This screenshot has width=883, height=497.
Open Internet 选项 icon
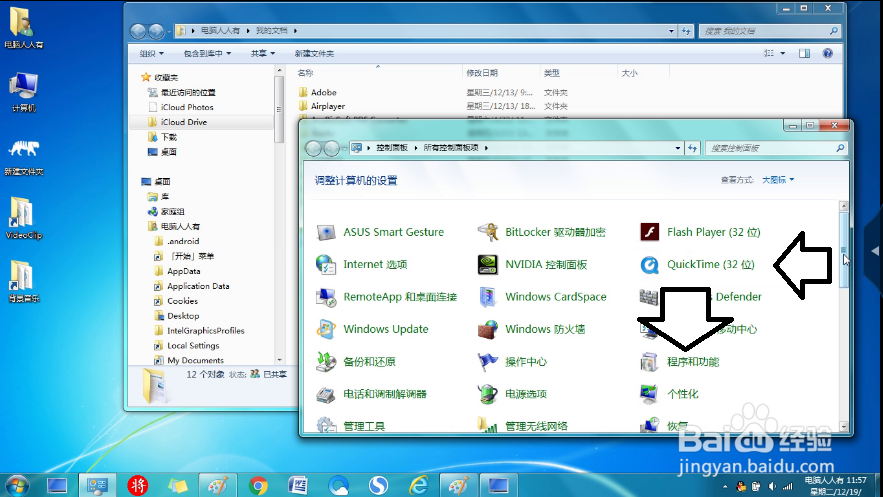coord(326,265)
